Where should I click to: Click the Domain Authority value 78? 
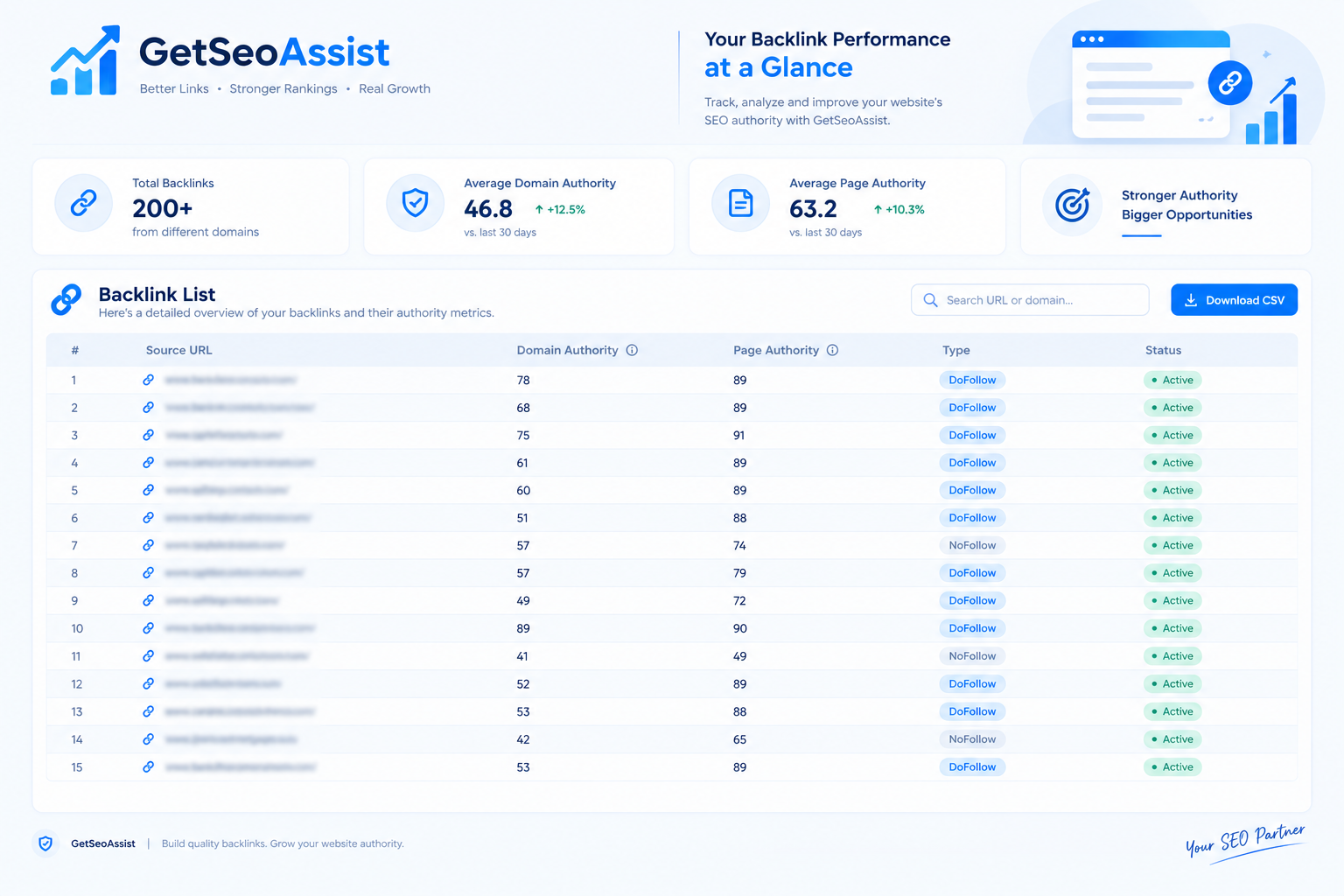[523, 380]
